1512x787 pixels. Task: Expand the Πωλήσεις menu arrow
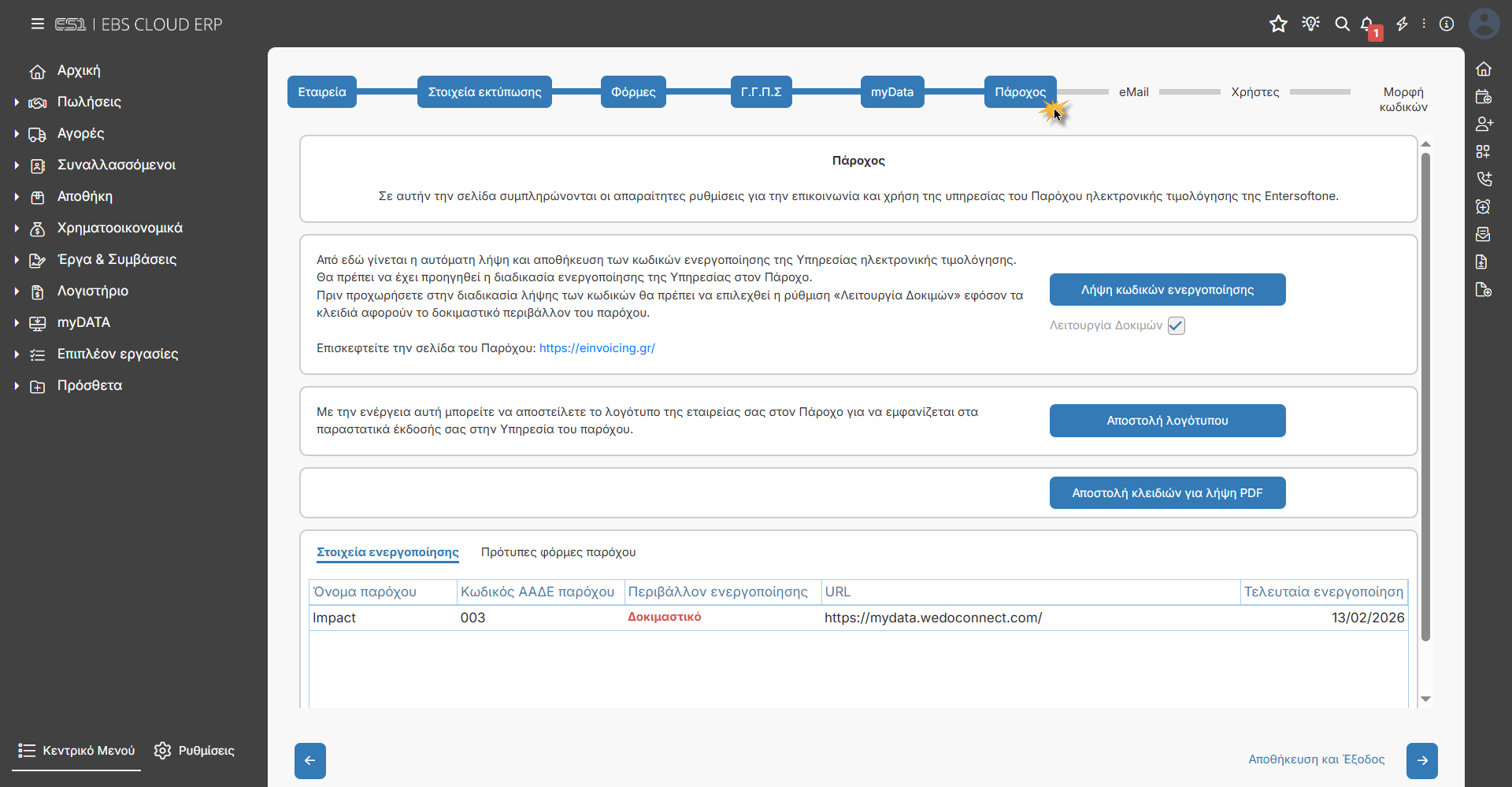click(17, 102)
